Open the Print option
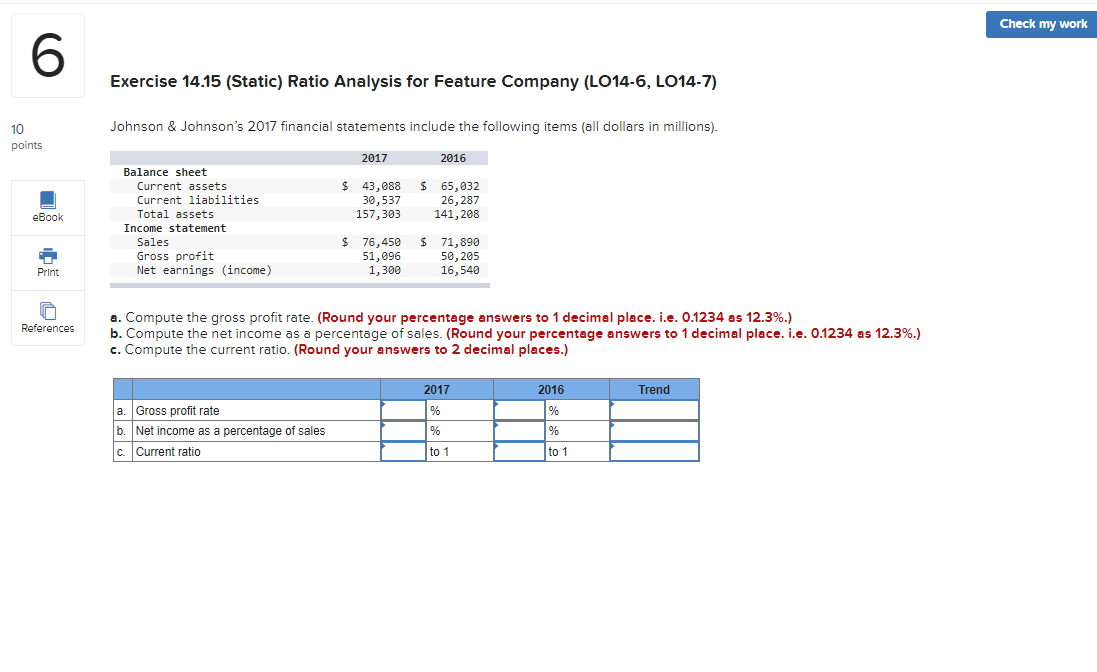Image resolution: width=1097 pixels, height=672 pixels. pyautogui.click(x=47, y=262)
